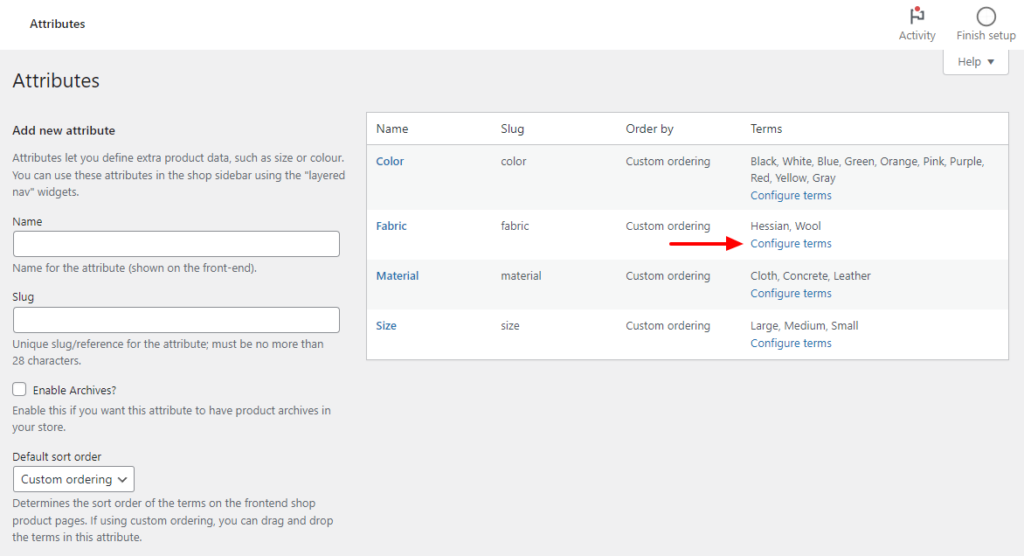
Task: Click the 'Large, Medium, Small' terms text
Action: coord(804,325)
